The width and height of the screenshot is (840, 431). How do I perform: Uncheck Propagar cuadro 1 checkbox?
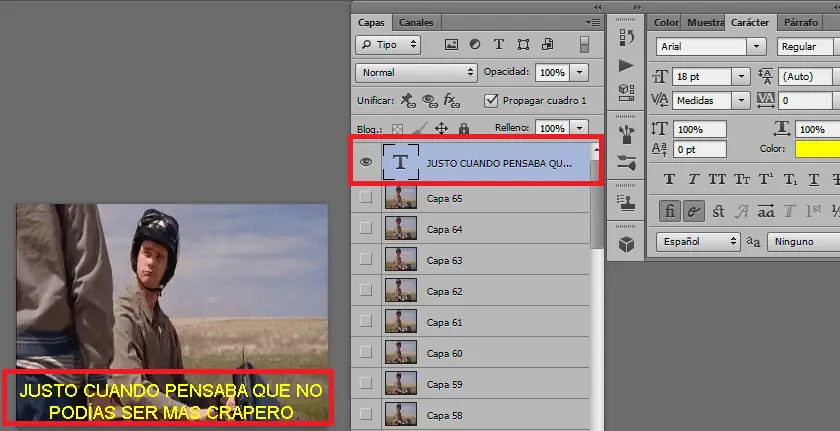pyautogui.click(x=491, y=100)
